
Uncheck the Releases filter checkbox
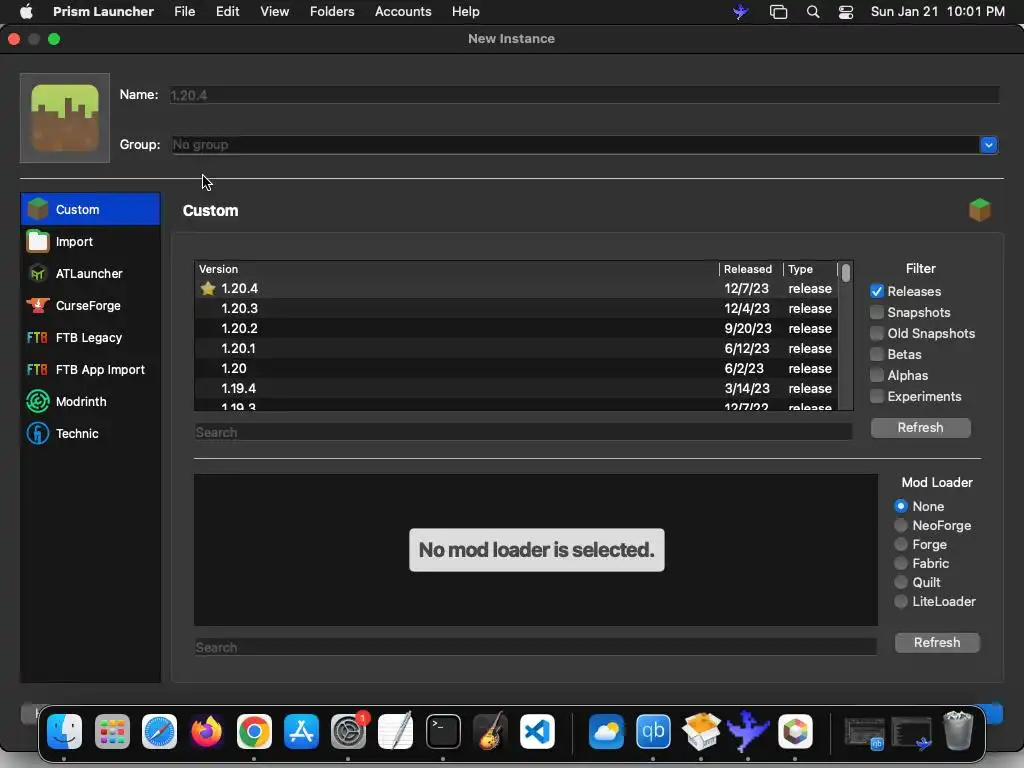tap(876, 291)
